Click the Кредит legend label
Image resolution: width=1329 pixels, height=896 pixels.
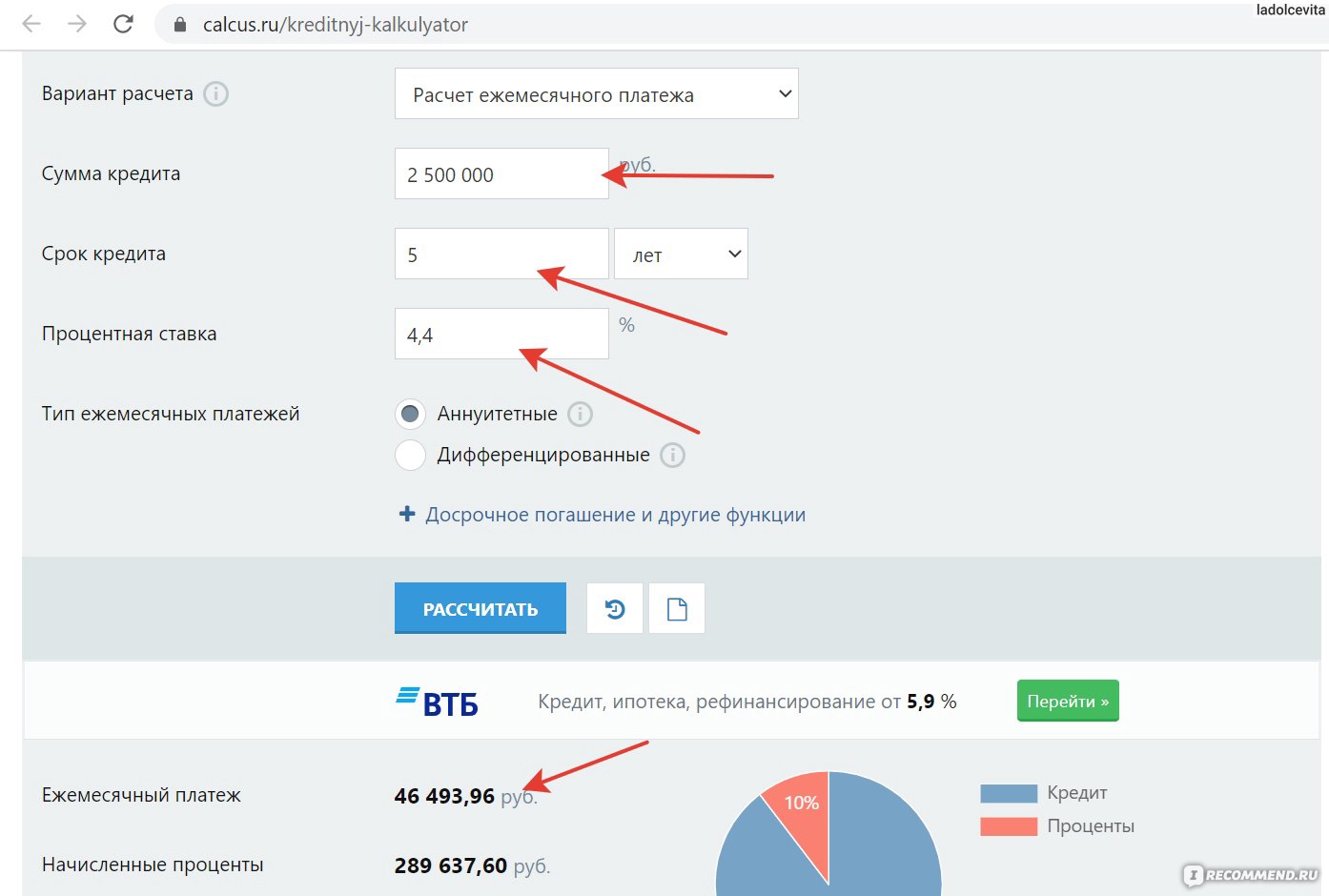point(1077,793)
